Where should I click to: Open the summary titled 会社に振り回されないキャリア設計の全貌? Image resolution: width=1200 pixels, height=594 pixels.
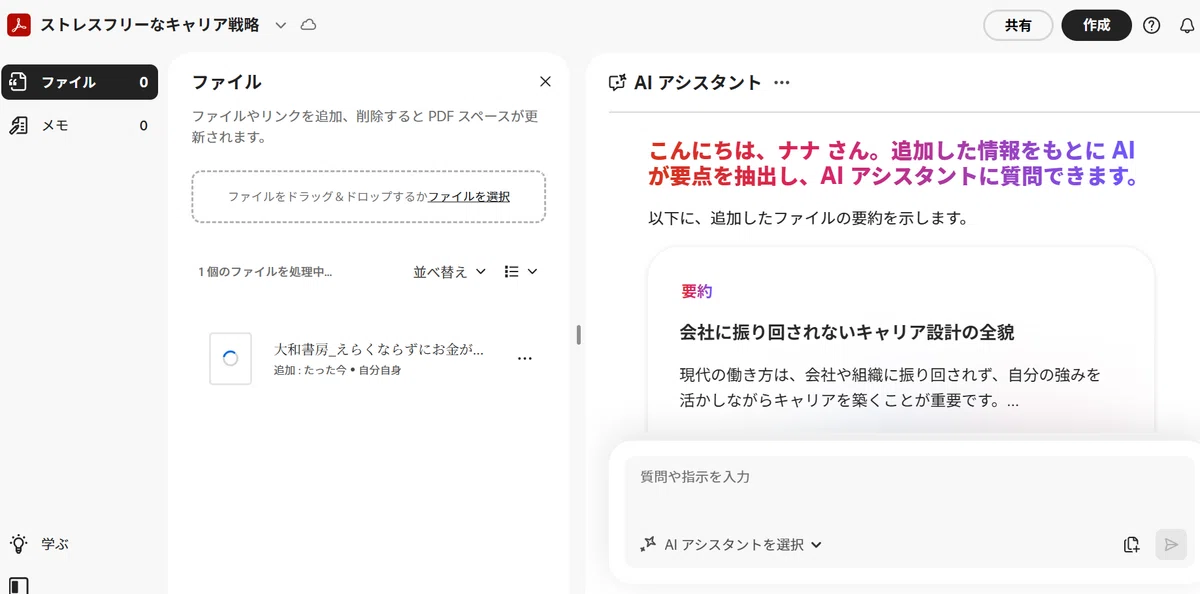click(x=847, y=332)
